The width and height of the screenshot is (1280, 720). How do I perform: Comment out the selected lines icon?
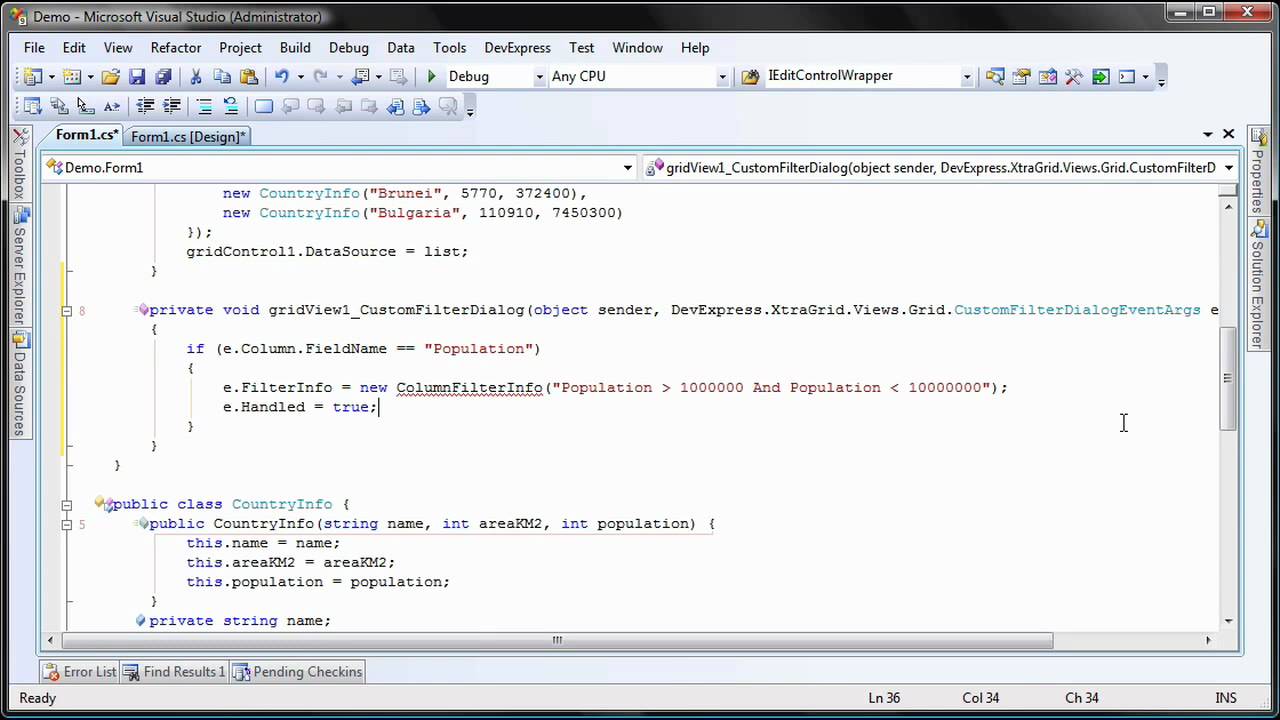click(204, 106)
